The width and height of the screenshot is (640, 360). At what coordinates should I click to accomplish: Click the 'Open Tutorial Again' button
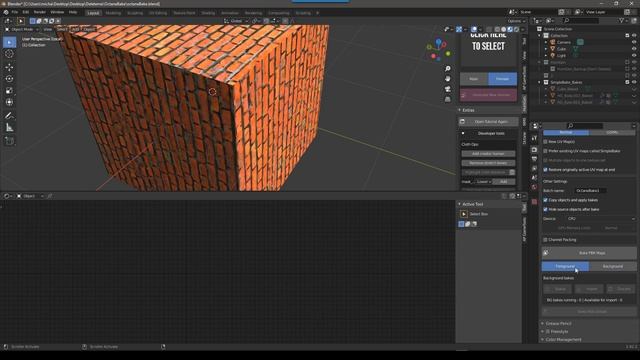click(489, 122)
